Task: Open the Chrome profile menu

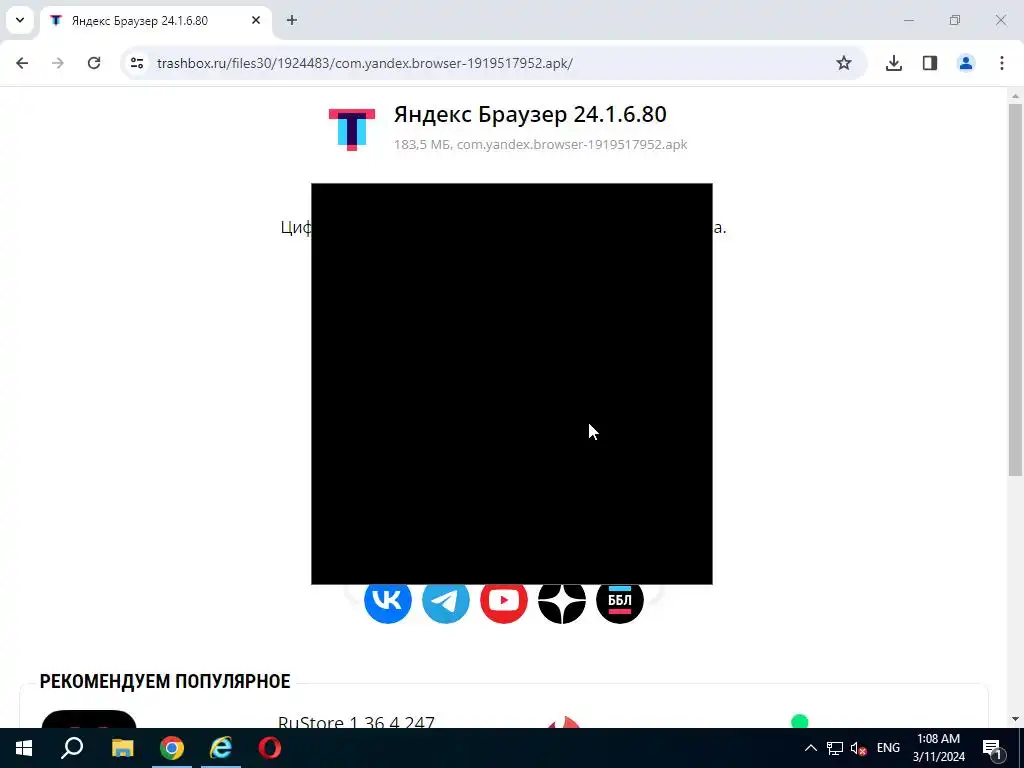Action: (x=966, y=63)
